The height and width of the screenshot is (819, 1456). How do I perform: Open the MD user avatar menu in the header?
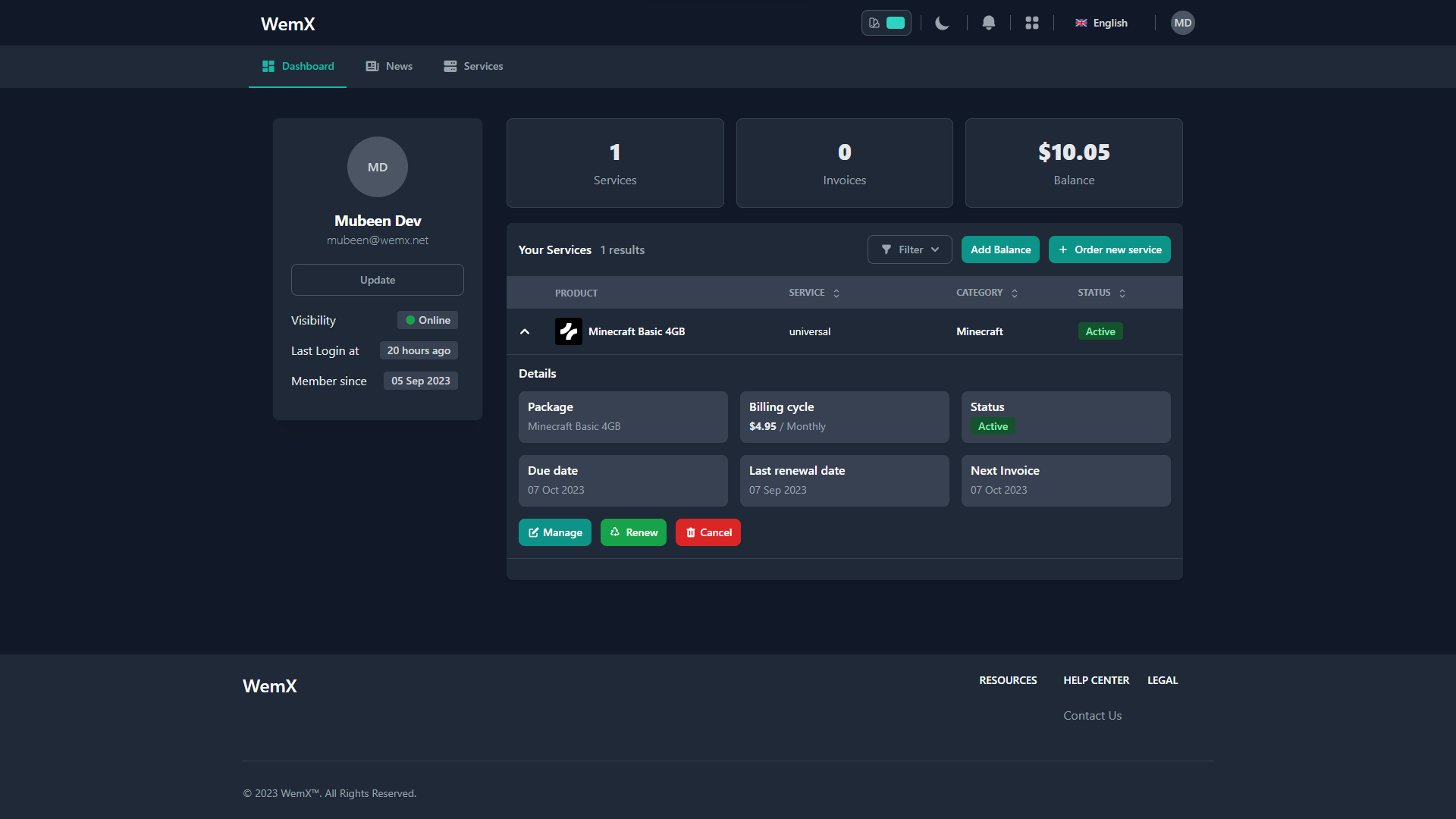pyautogui.click(x=1183, y=23)
